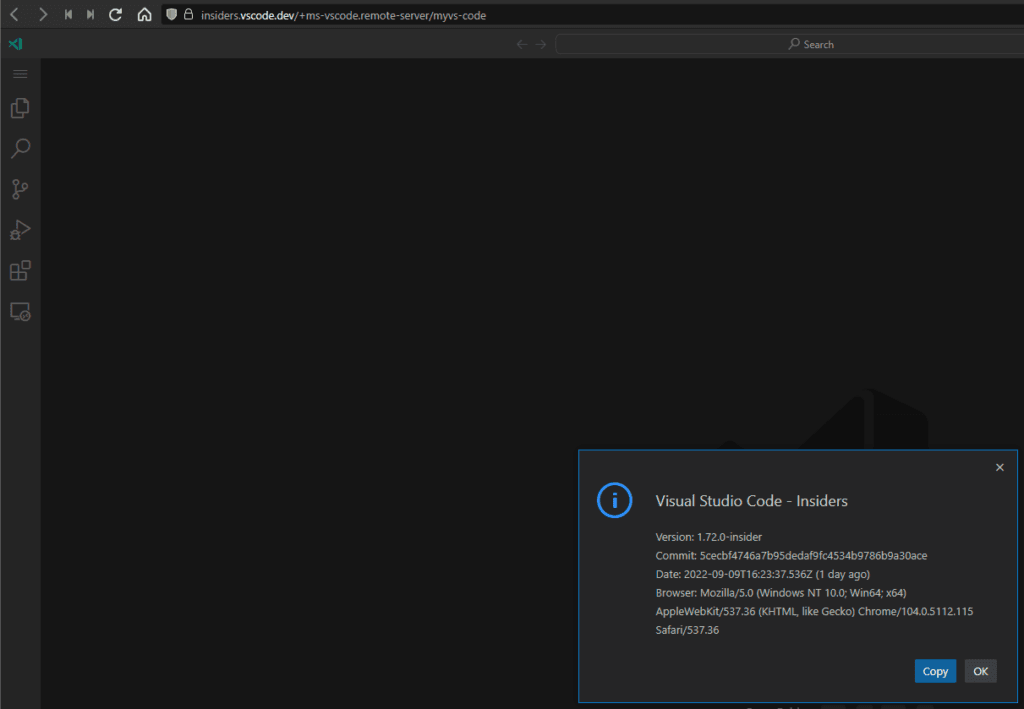Screen dimensions: 1024x709
Task: Click the browser Rewind button
Action: pos(68,14)
